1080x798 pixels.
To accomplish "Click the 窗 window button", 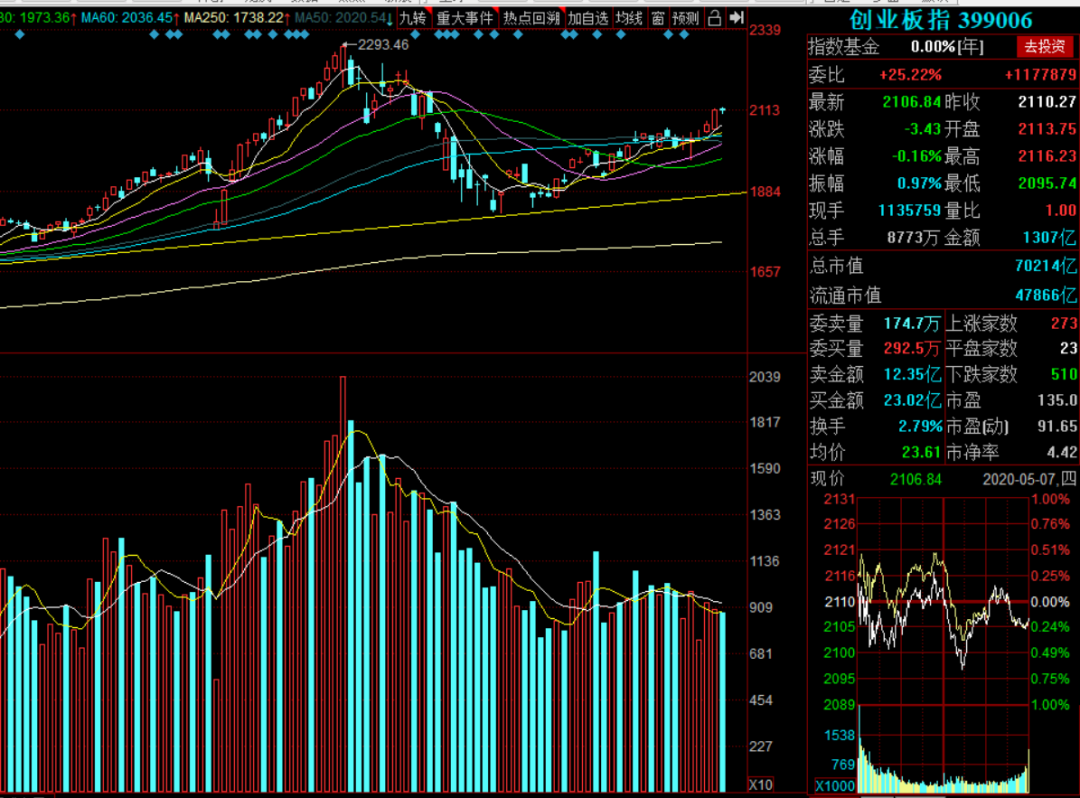I will tap(658, 19).
